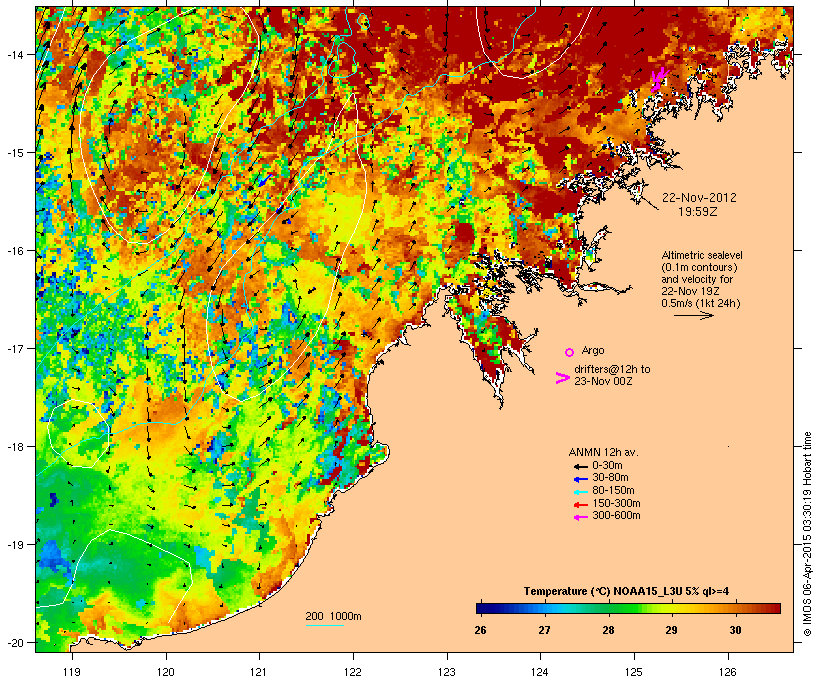
Task: Click the 'Argo' legend label
Action: coord(593,350)
